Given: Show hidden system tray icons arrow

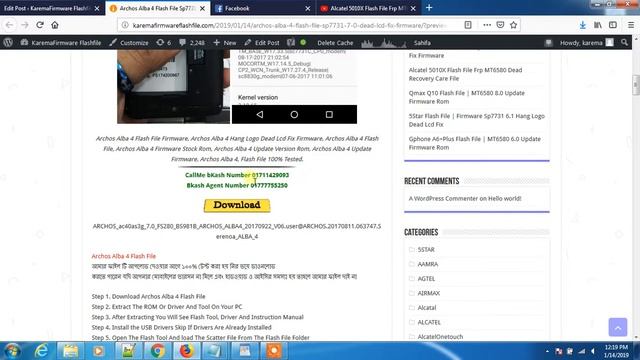Looking at the screenshot, I should click(547, 351).
